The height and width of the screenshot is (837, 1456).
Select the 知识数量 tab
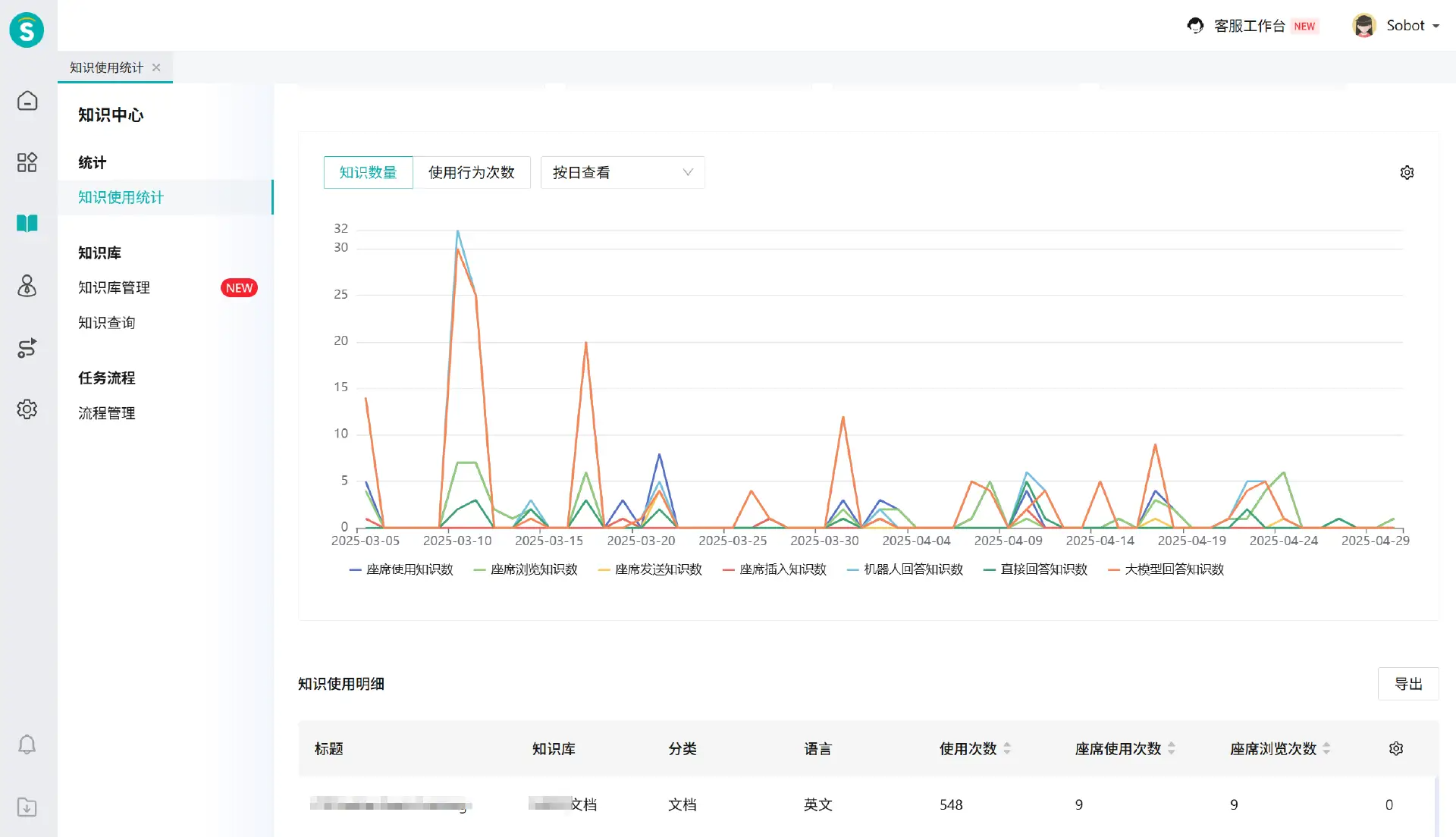[368, 172]
